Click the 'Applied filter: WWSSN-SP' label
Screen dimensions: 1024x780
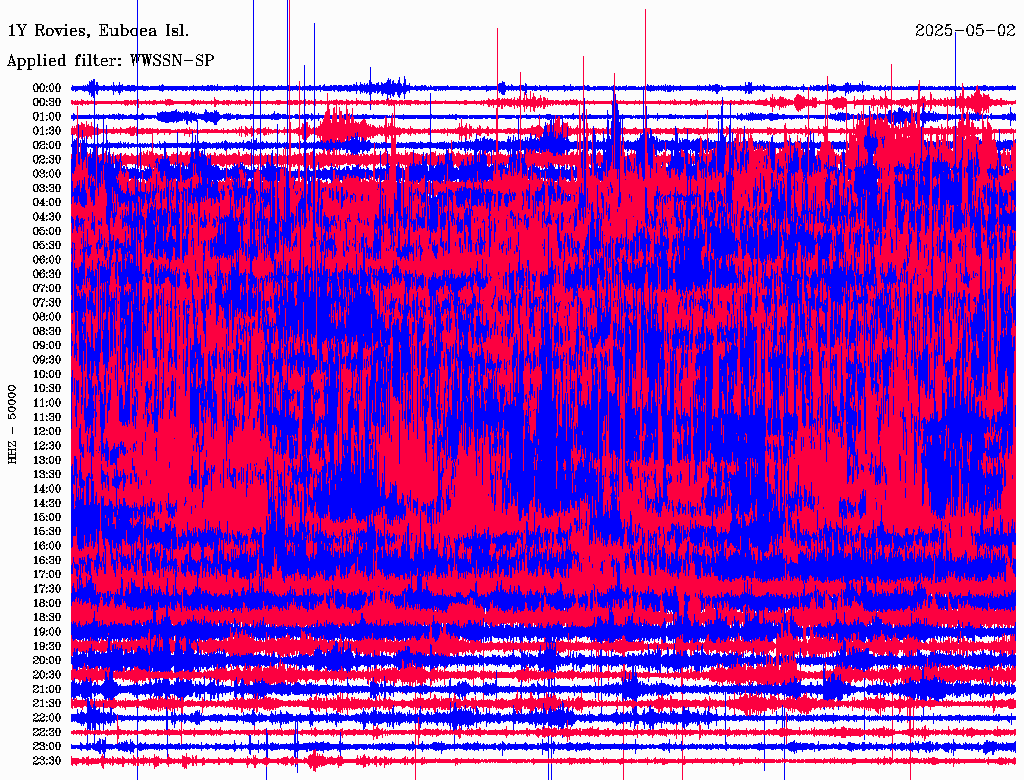[110, 61]
